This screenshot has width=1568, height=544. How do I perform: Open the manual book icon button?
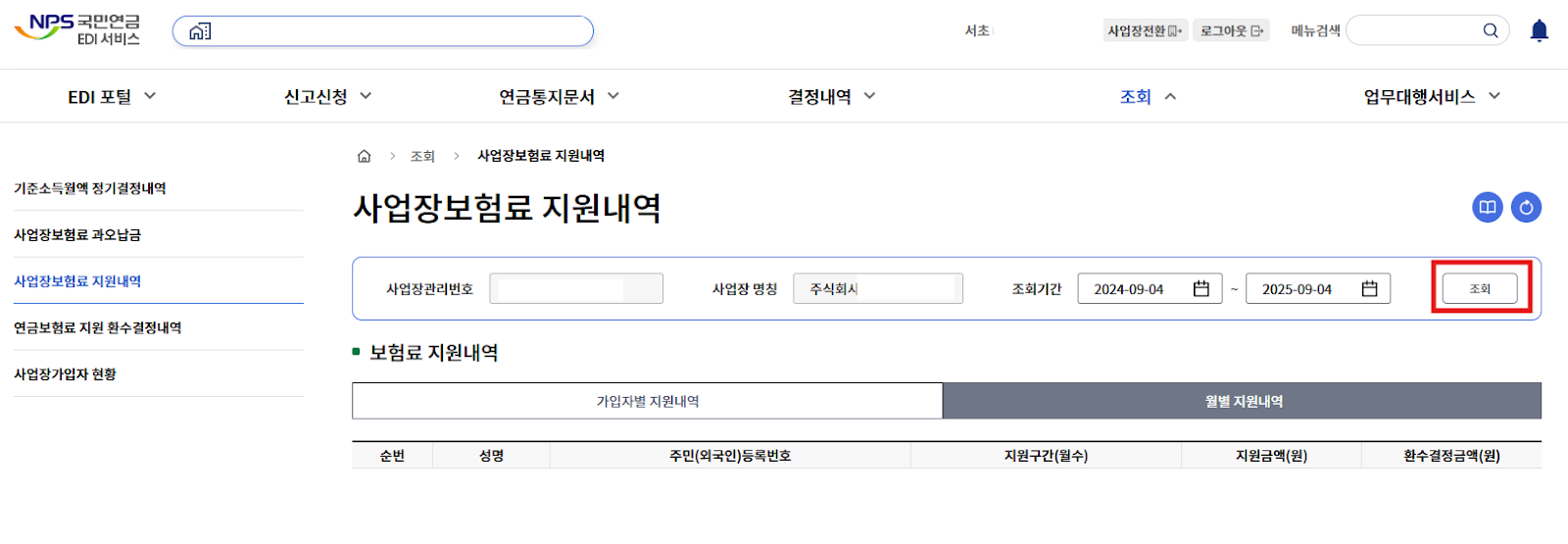point(1487,208)
